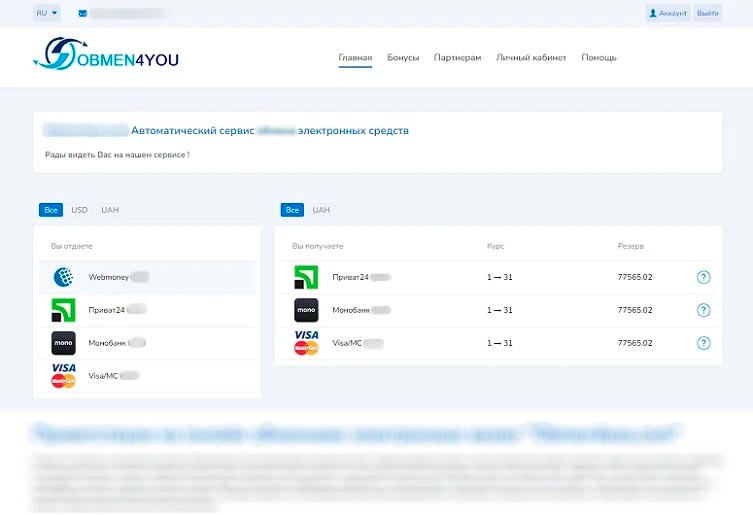Click the Аккаунт button
Image resolution: width=753 pixels, height=515 pixels.
(x=667, y=14)
